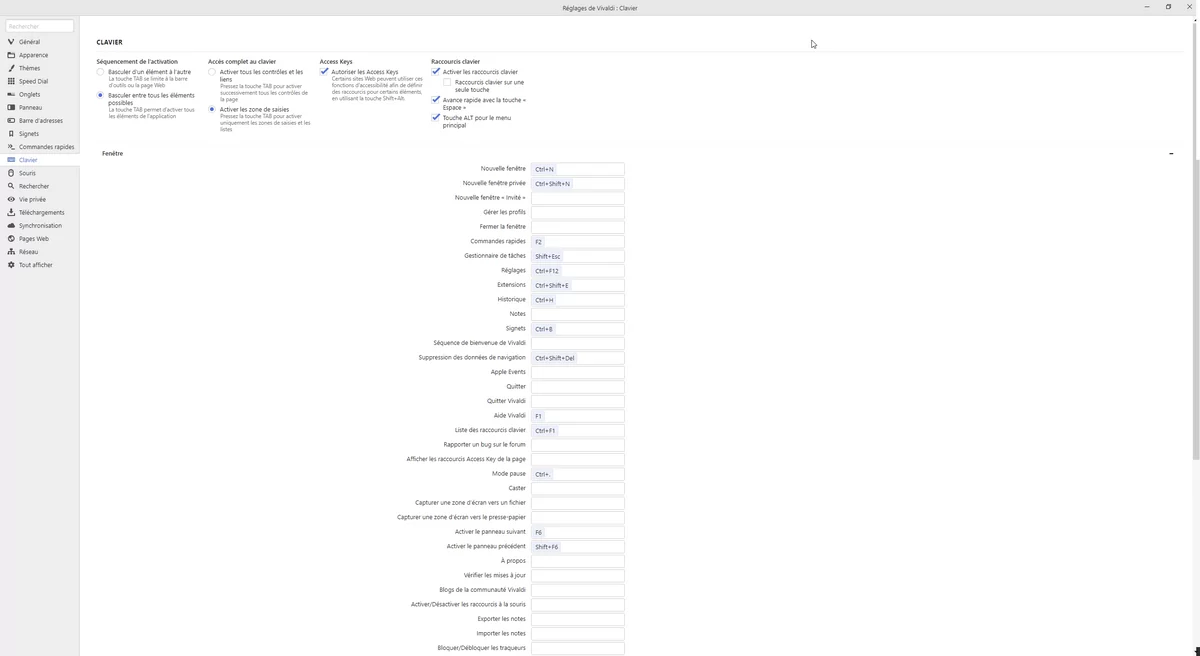Click the Apparence icon in sidebar
This screenshot has width=1200, height=656.
11,55
